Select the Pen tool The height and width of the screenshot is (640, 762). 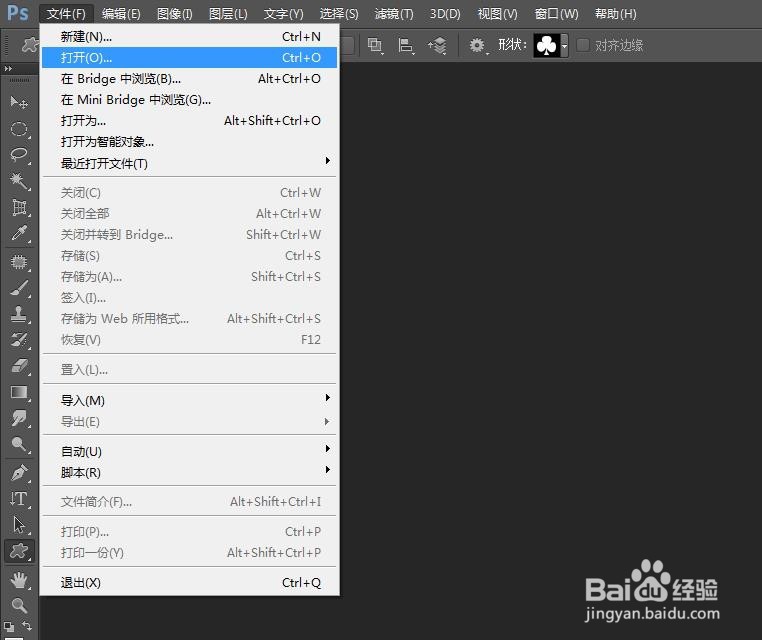coord(19,472)
